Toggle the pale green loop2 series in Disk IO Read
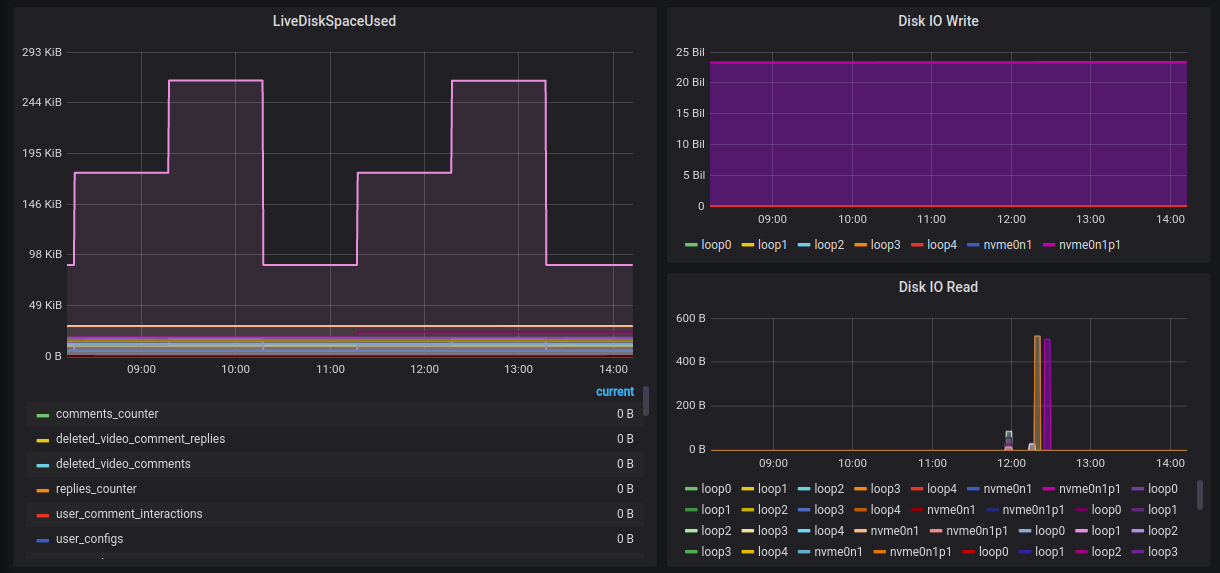Screen dimensions: 1220x573 point(716,531)
